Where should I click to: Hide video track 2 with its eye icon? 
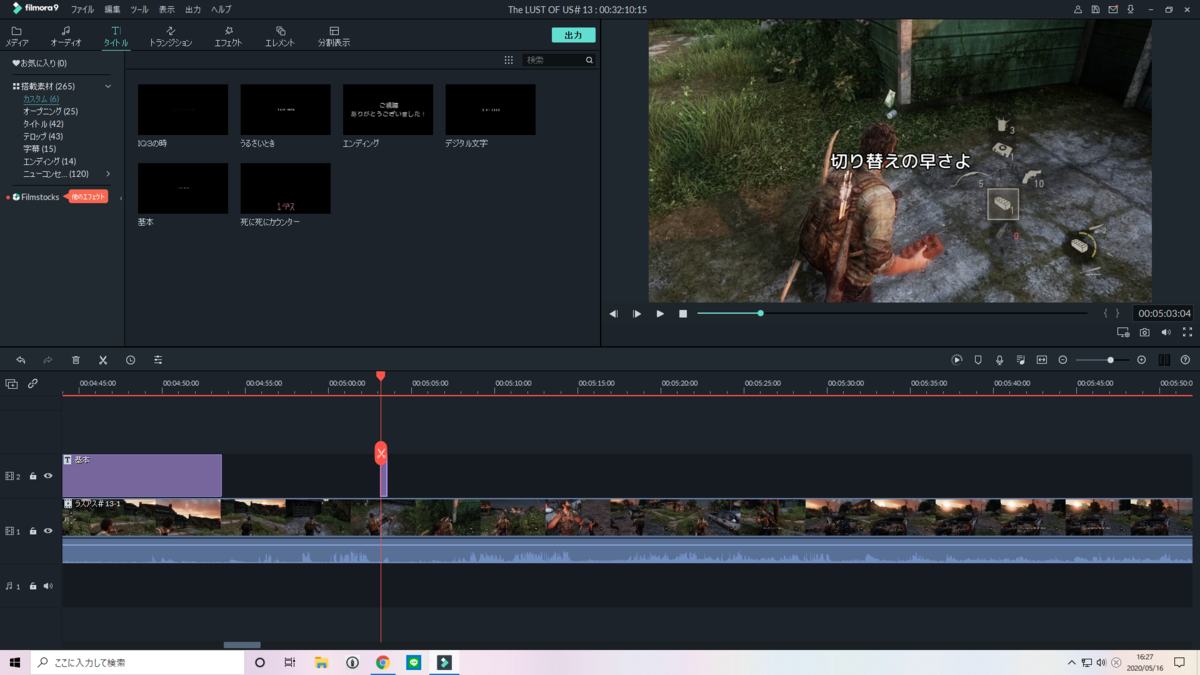48,476
